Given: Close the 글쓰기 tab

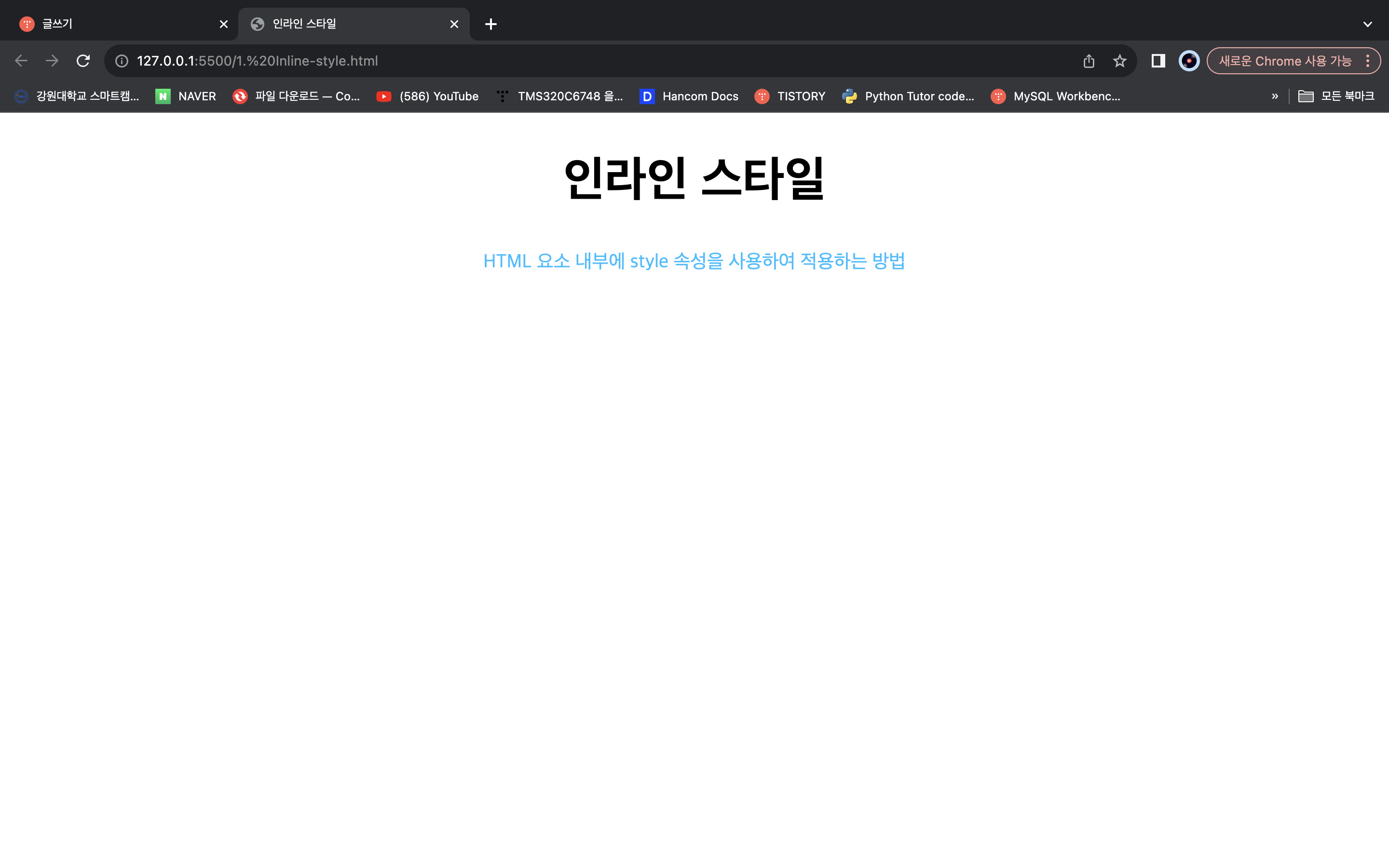Looking at the screenshot, I should 224,24.
